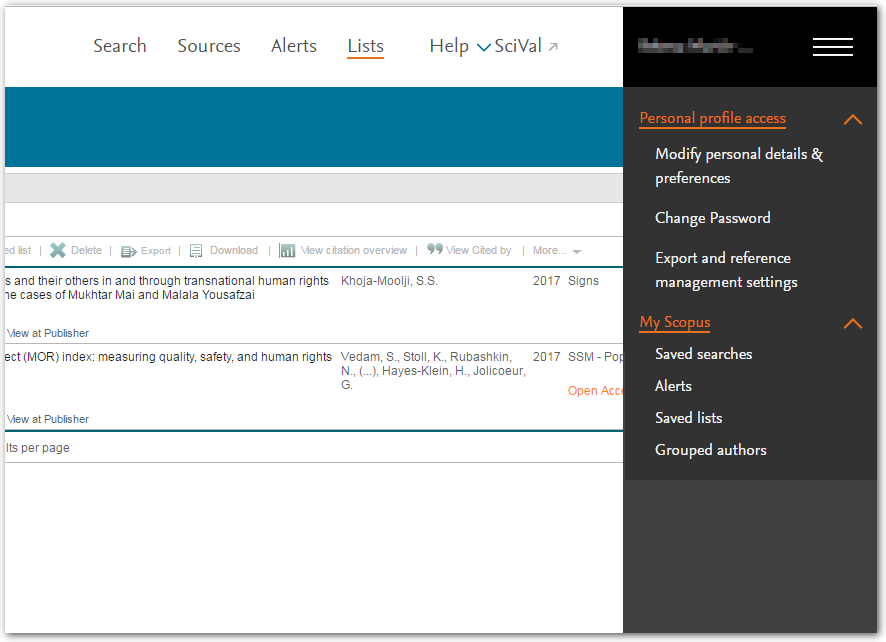The width and height of the screenshot is (886, 642).
Task: Click the blurred username in header
Action: [695, 46]
